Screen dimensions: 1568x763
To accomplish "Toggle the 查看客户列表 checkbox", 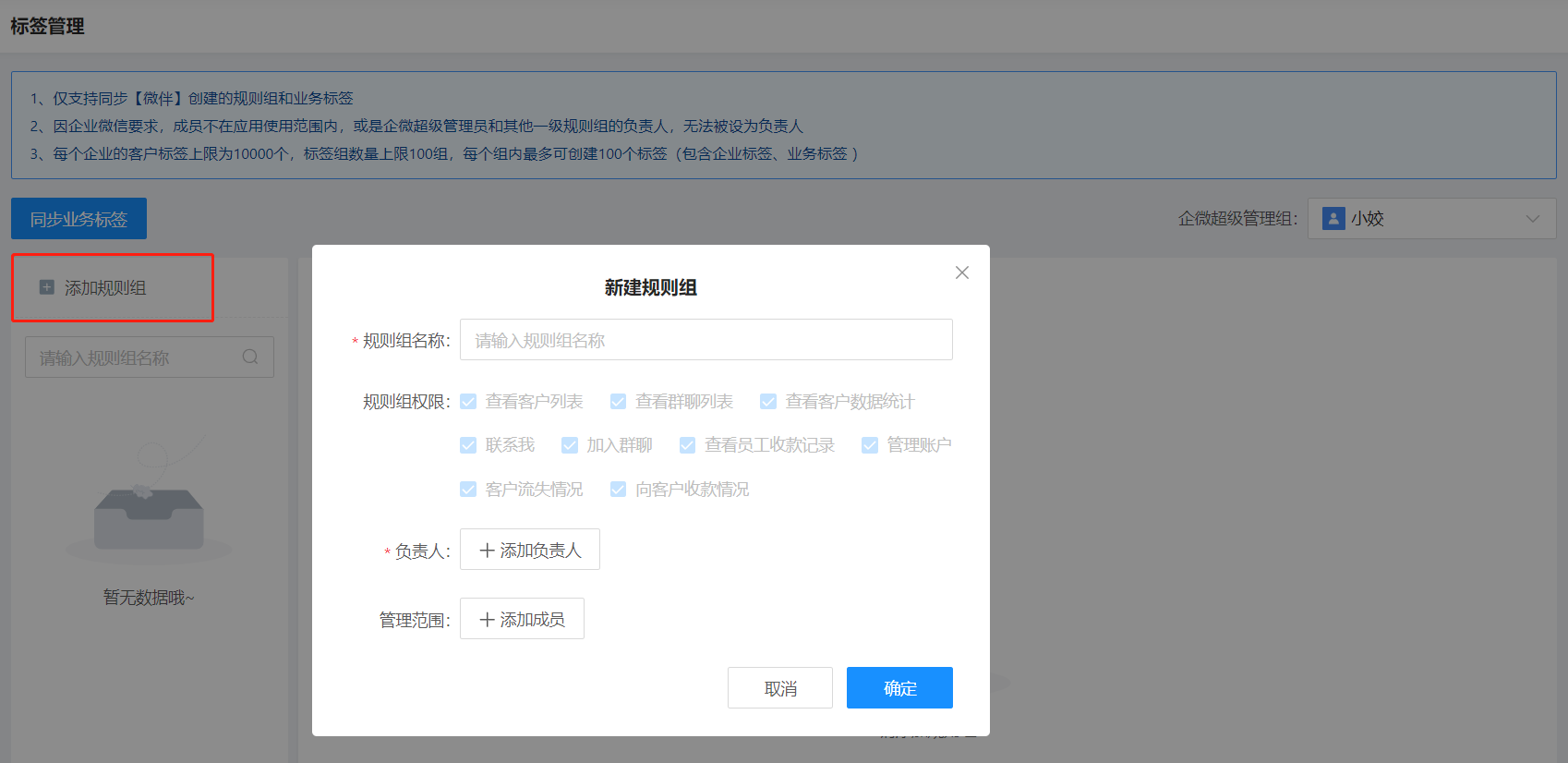I will [468, 402].
